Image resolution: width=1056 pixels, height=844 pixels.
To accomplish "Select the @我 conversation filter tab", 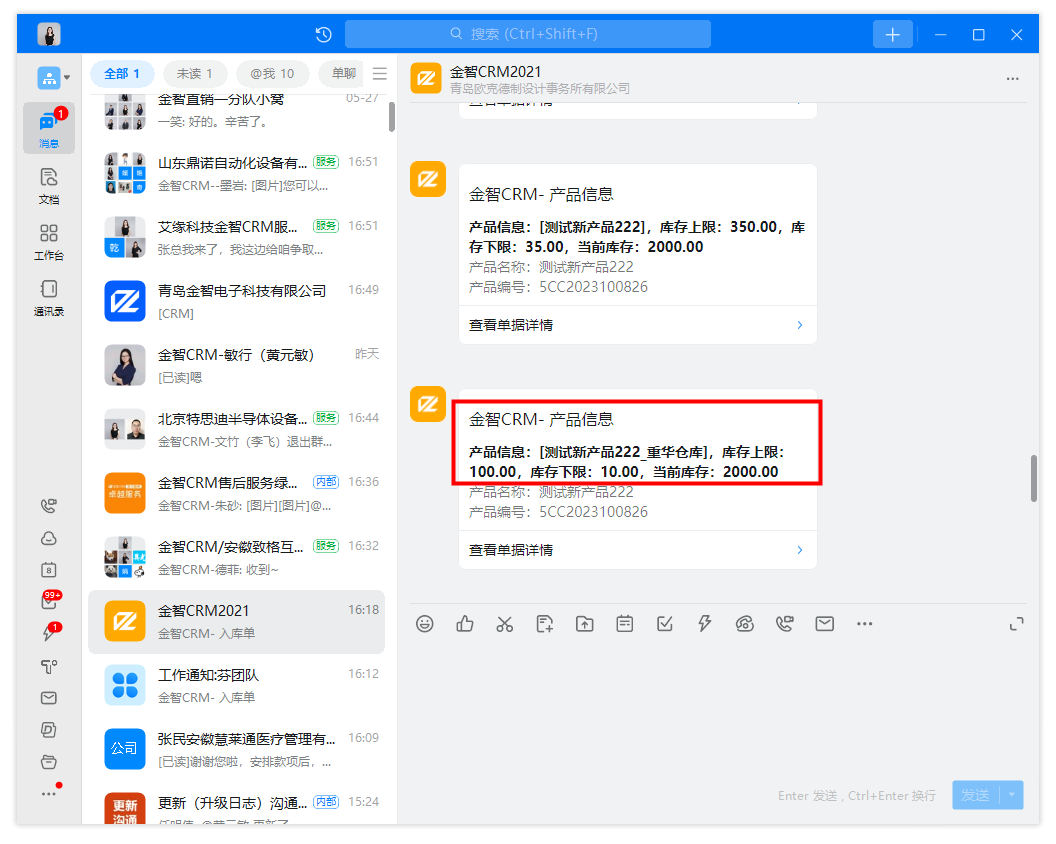I will (x=272, y=73).
